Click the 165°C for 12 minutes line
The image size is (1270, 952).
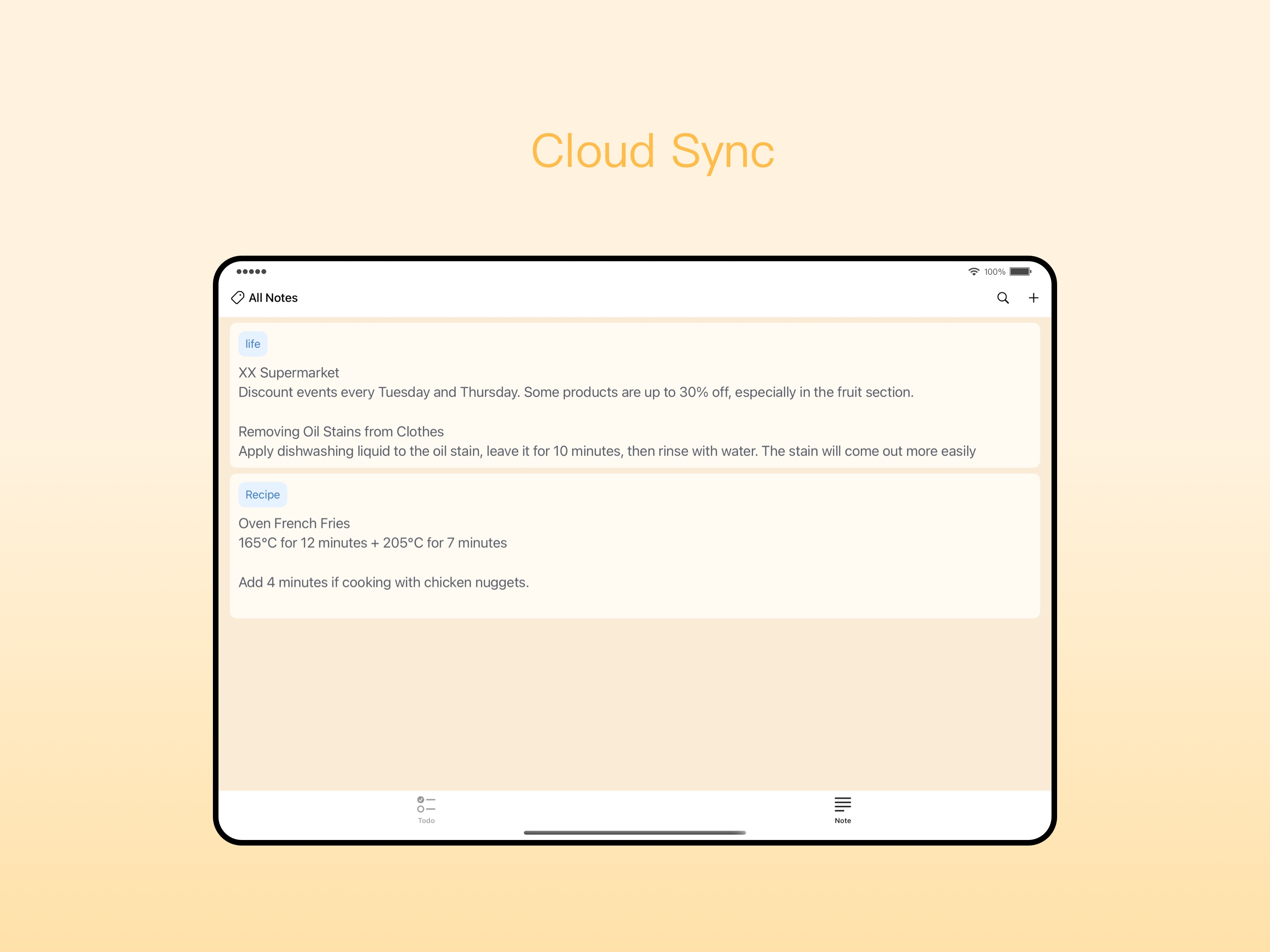[373, 542]
